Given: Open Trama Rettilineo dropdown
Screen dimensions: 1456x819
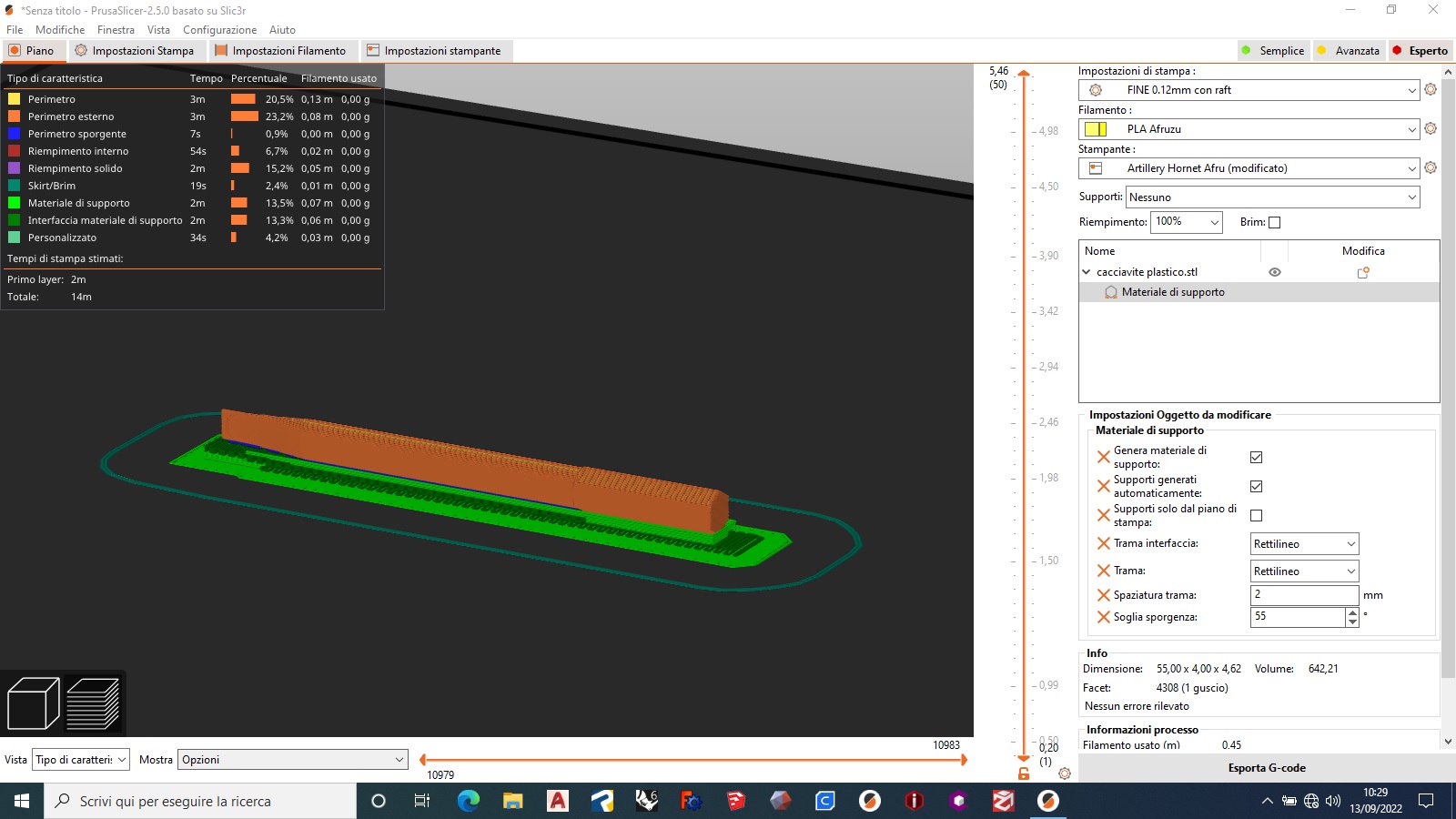Looking at the screenshot, I should pos(1304,571).
